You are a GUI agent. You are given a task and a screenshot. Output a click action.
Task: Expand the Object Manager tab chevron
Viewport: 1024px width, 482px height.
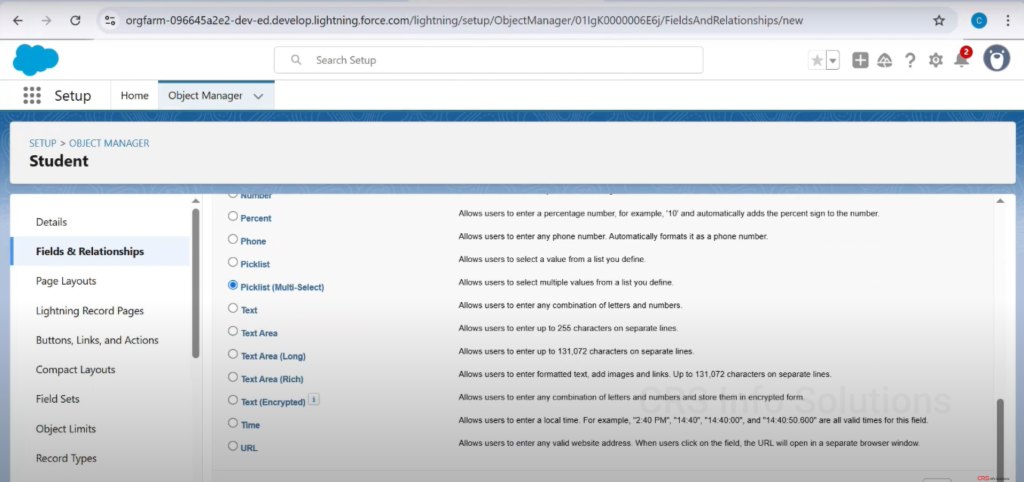[x=258, y=96]
